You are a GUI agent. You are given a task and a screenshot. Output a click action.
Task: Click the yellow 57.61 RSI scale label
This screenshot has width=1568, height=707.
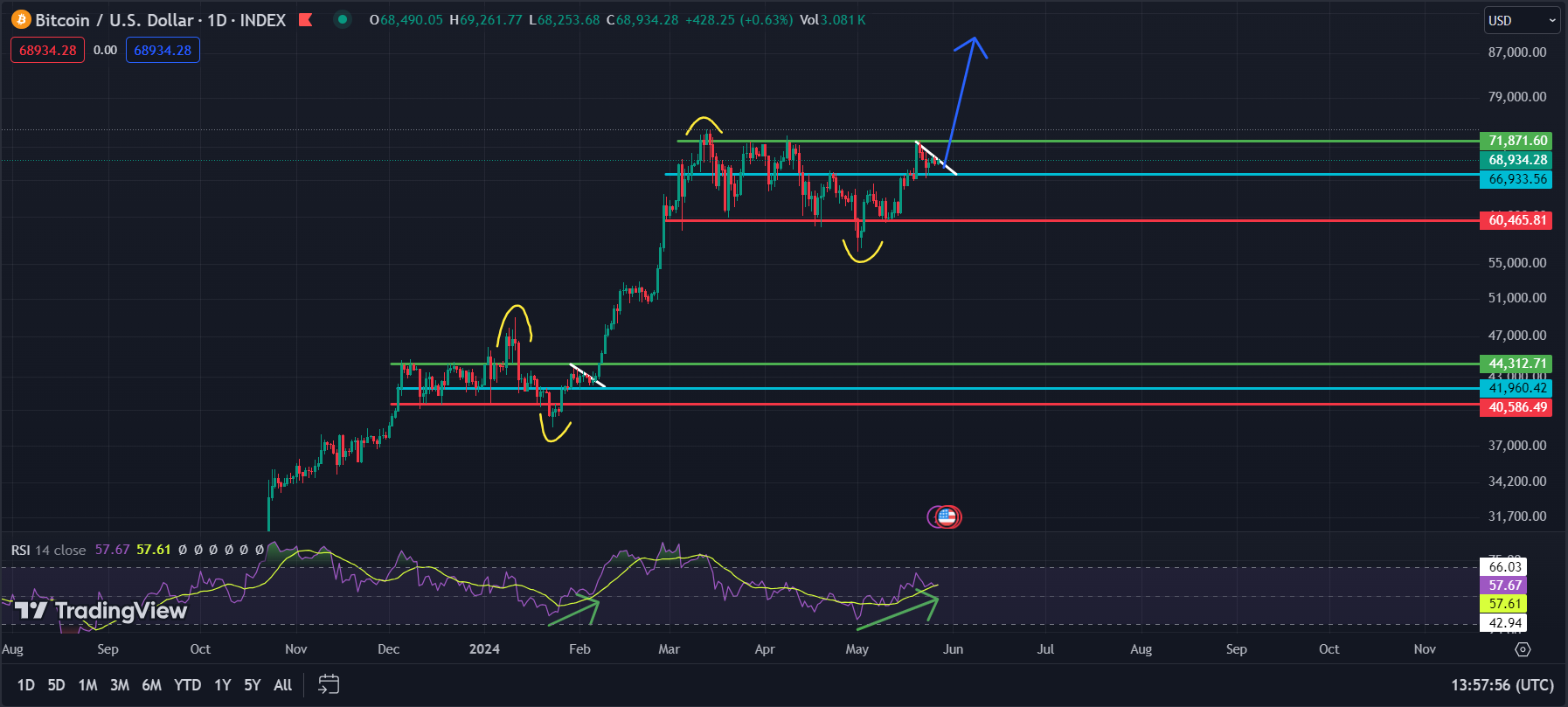[x=1505, y=604]
